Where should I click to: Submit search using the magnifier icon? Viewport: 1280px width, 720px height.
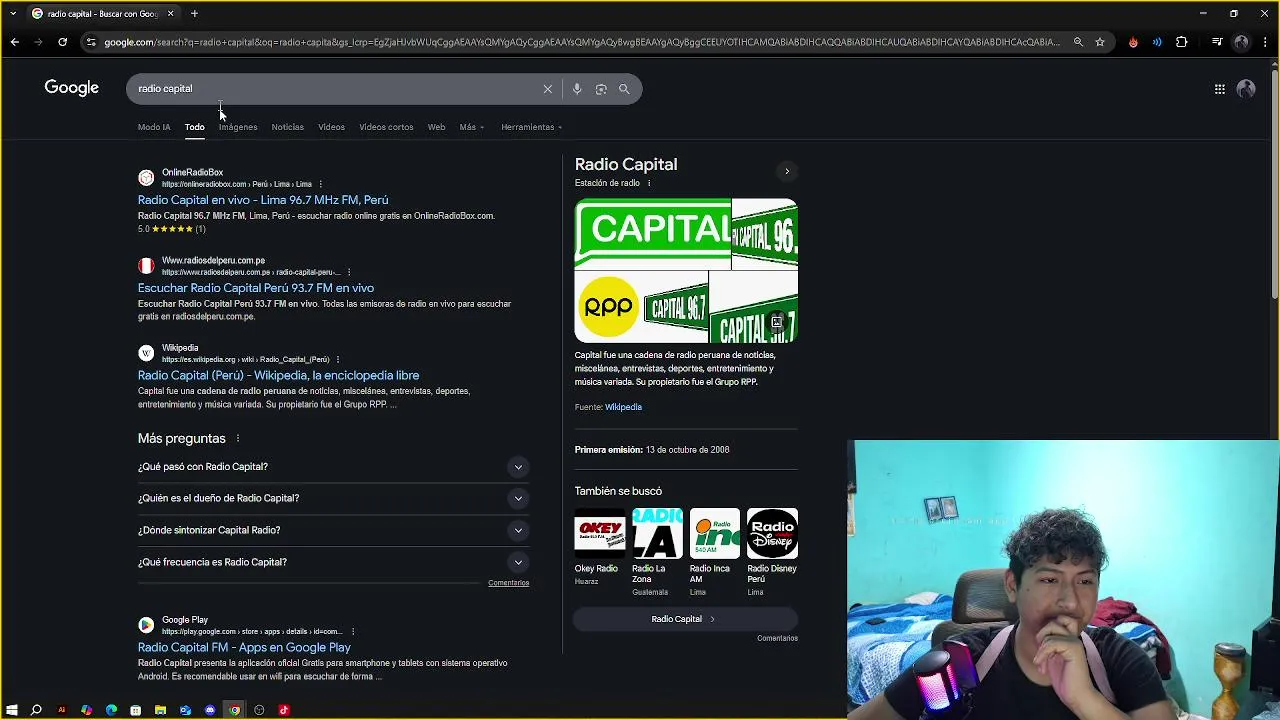coord(624,89)
